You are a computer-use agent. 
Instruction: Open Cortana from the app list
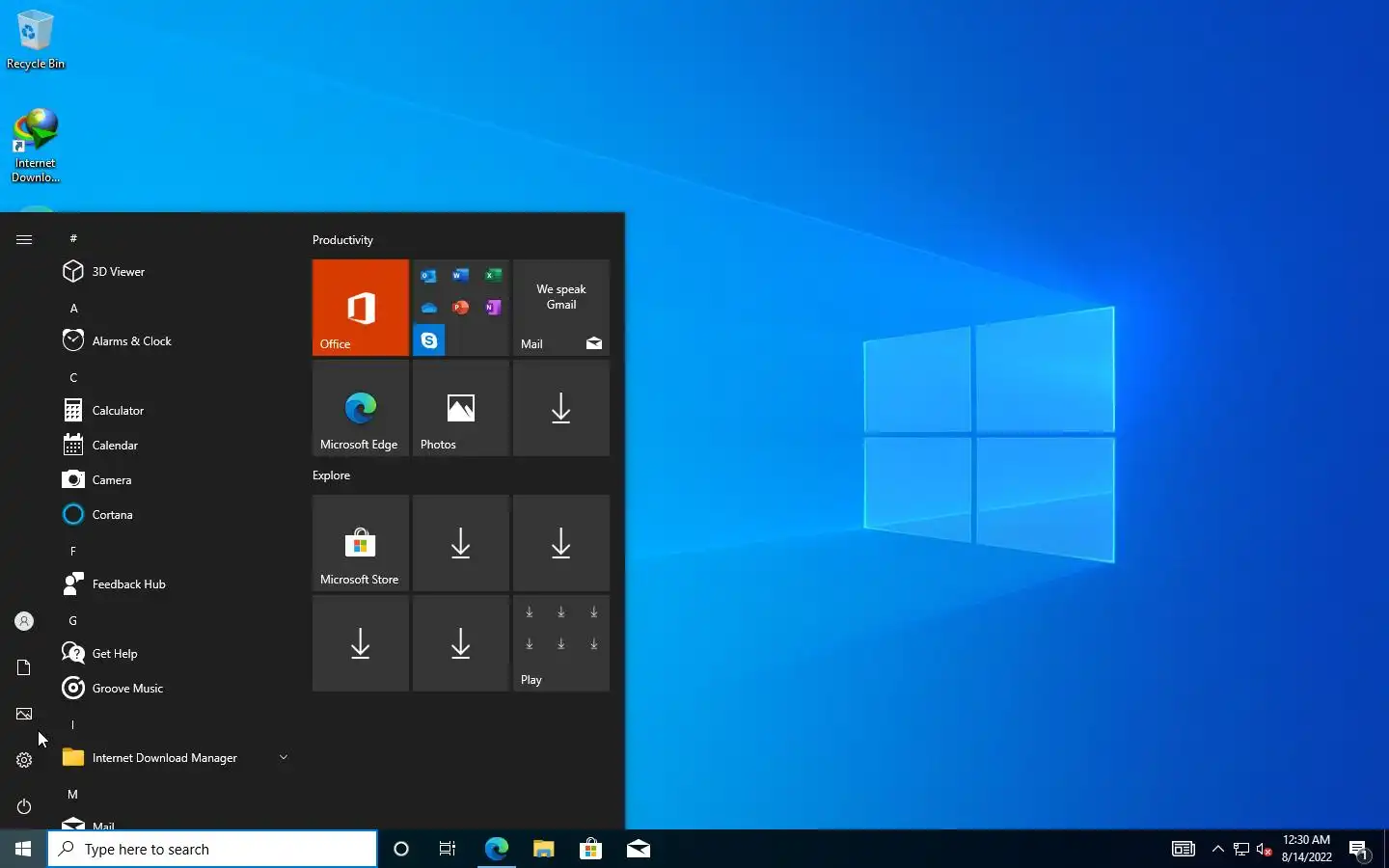174,515
